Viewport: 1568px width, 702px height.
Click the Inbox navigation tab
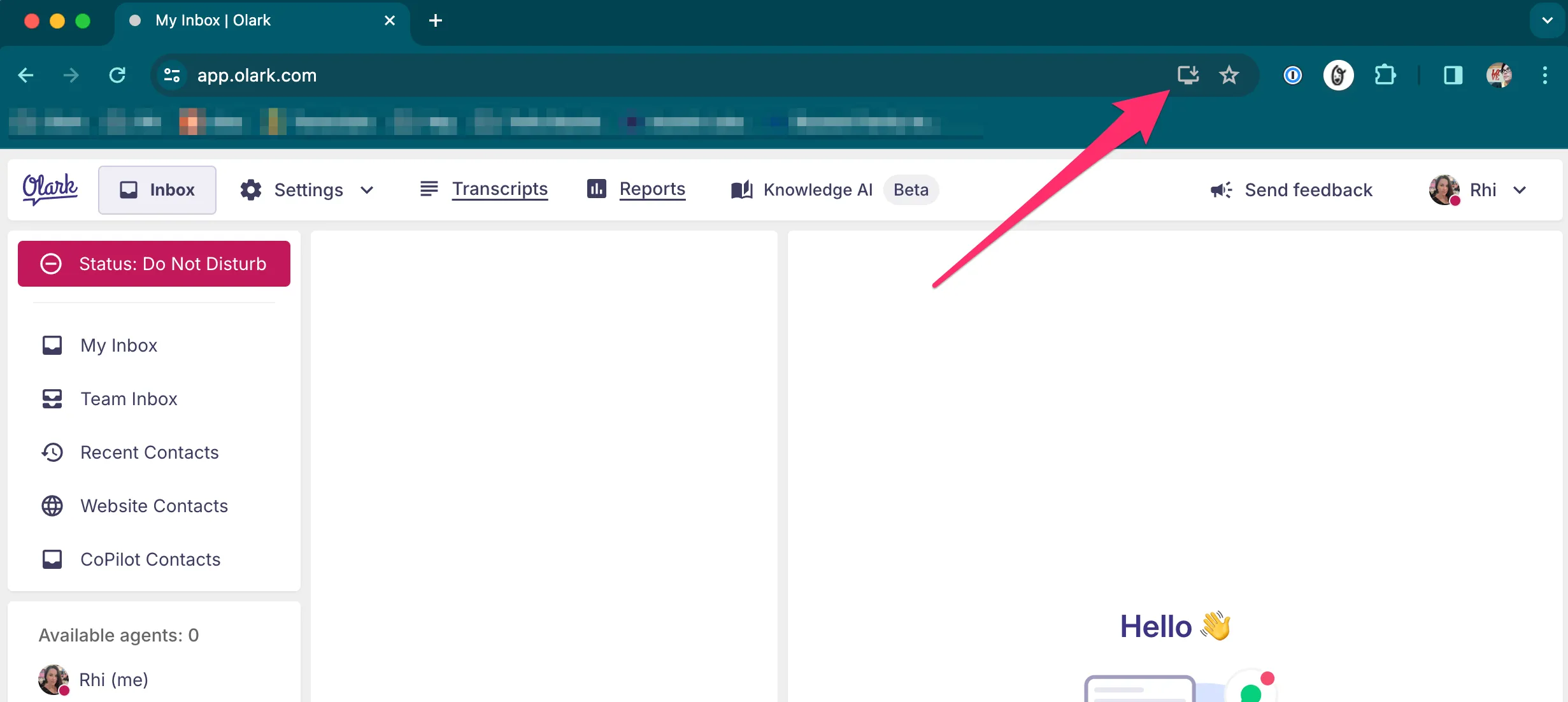pyautogui.click(x=156, y=189)
